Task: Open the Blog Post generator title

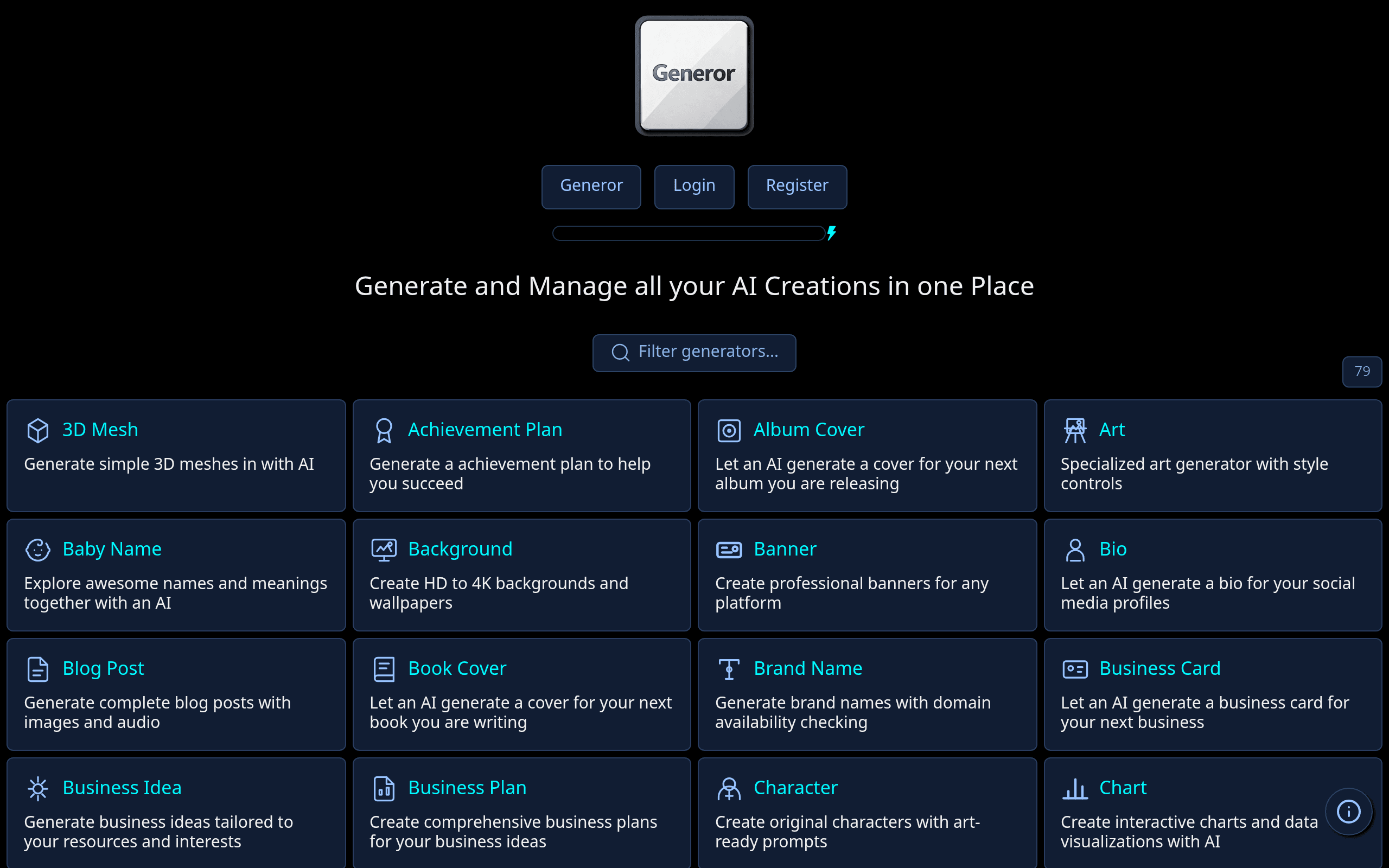Action: pyautogui.click(x=103, y=668)
